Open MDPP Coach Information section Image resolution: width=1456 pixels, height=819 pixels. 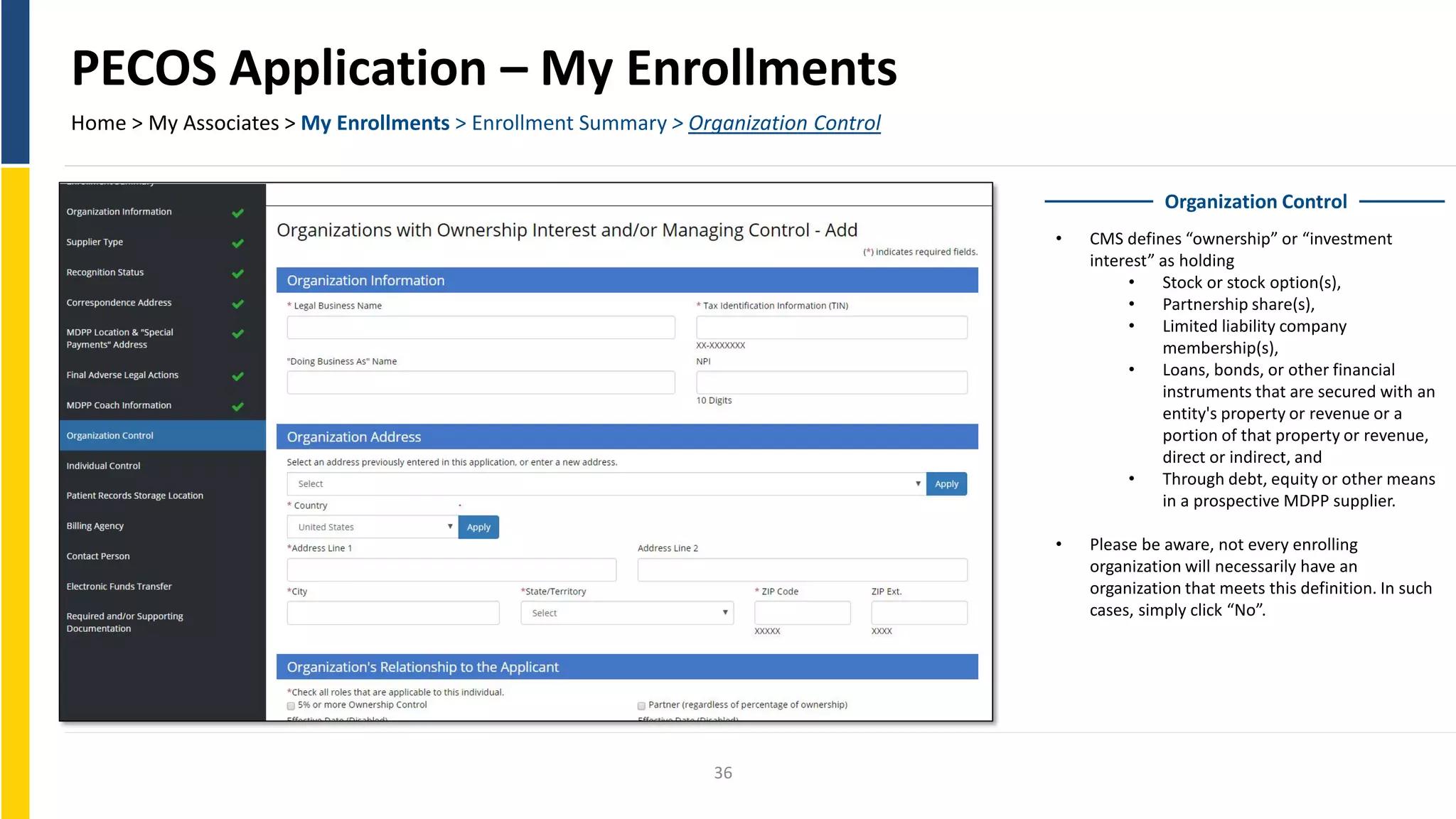pyautogui.click(x=119, y=405)
